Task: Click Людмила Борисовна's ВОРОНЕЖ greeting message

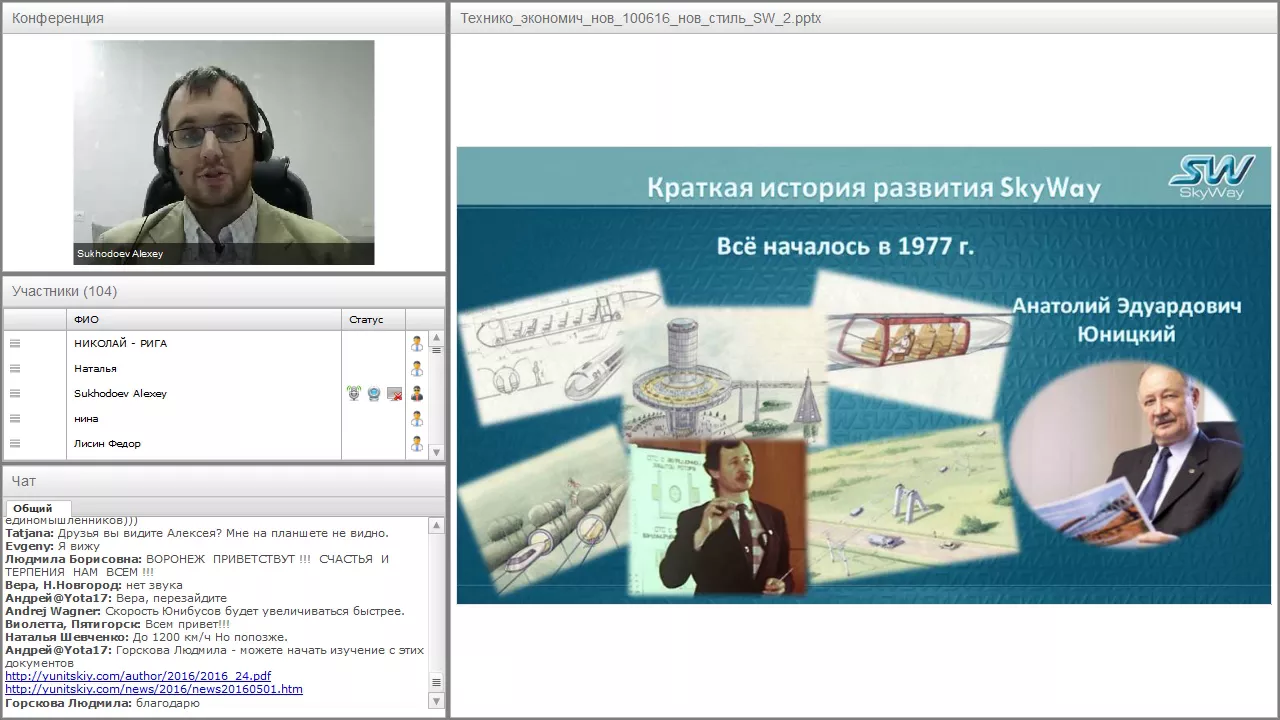Action: [197, 566]
